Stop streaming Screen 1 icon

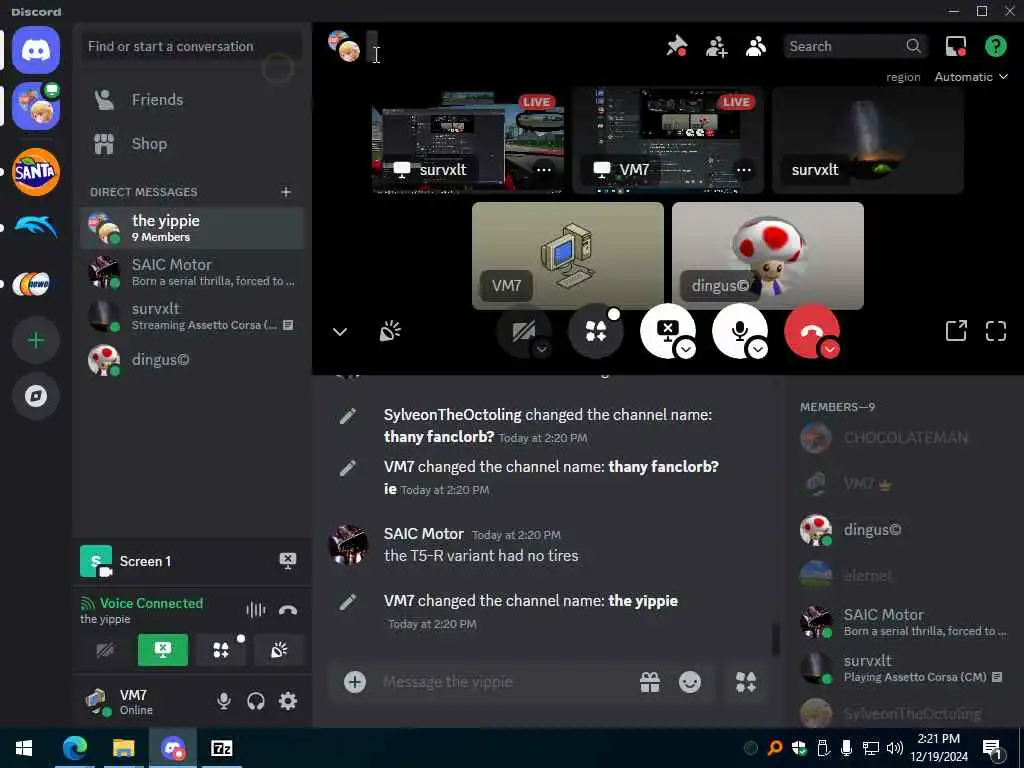[x=287, y=561]
